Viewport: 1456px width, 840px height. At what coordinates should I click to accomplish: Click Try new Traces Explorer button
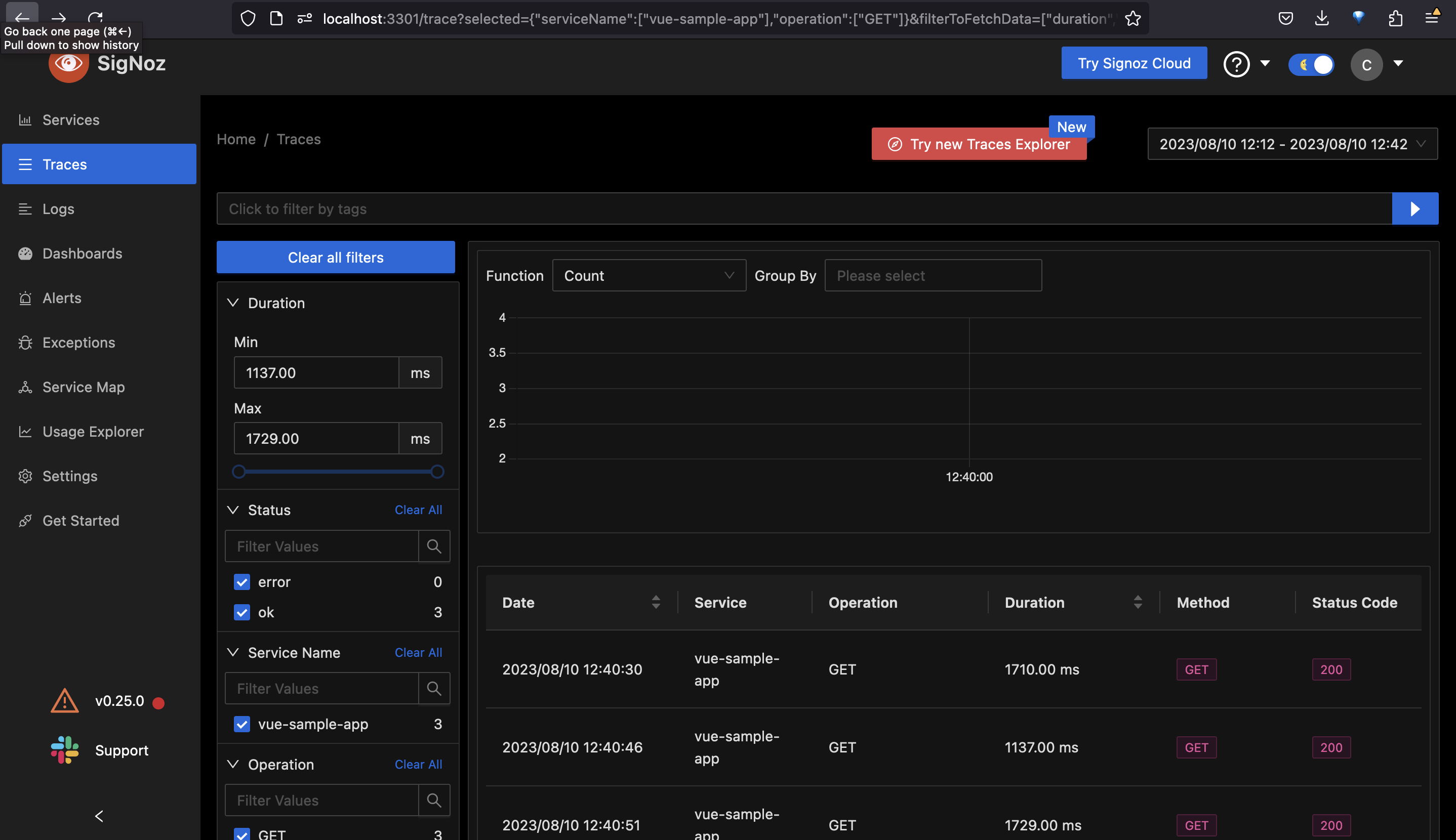(979, 144)
